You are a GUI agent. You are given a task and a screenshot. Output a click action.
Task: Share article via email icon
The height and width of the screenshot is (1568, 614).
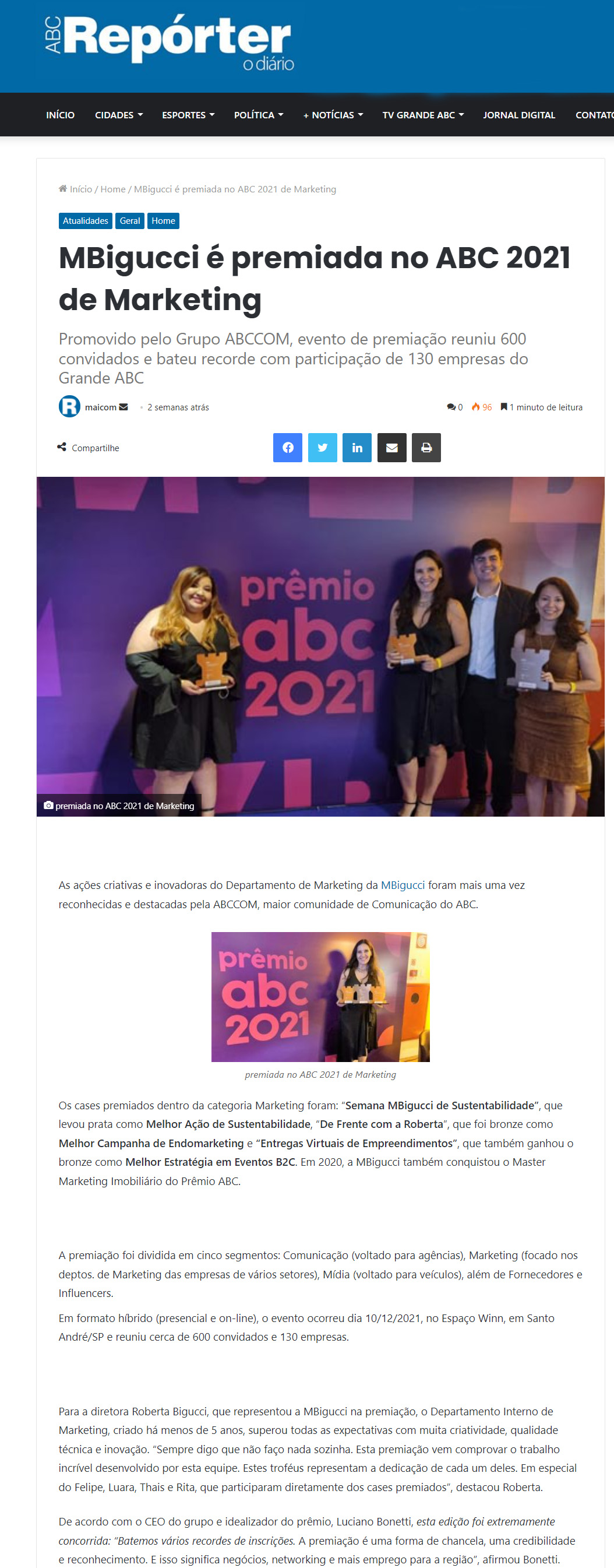click(392, 448)
